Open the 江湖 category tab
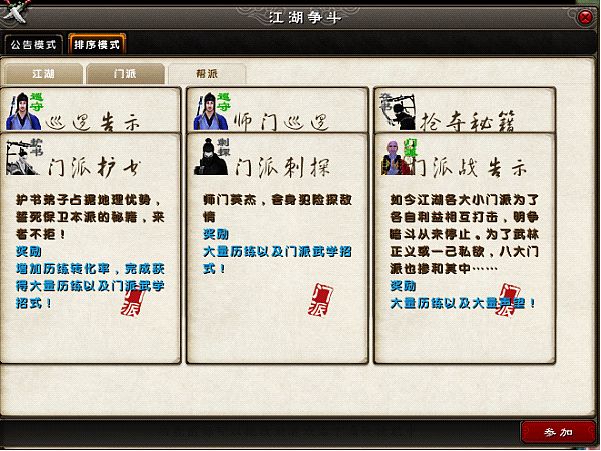 click(x=43, y=74)
